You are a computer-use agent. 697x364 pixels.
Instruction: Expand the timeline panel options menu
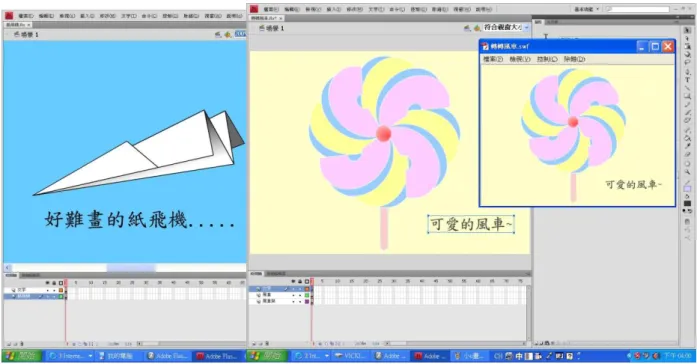tap(528, 274)
